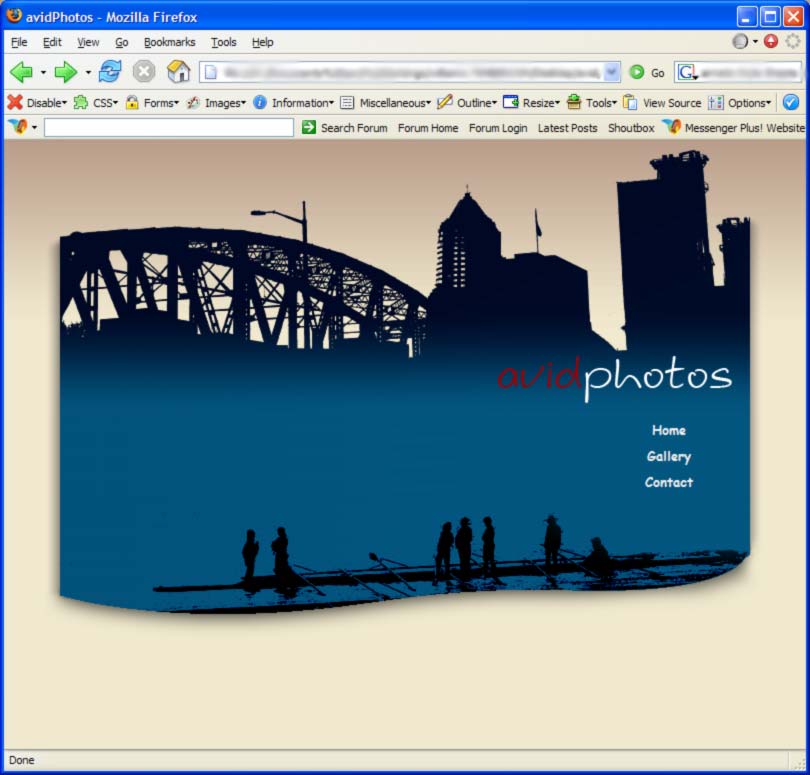
Task: Open the Latest Posts toolbar link
Action: tap(567, 128)
